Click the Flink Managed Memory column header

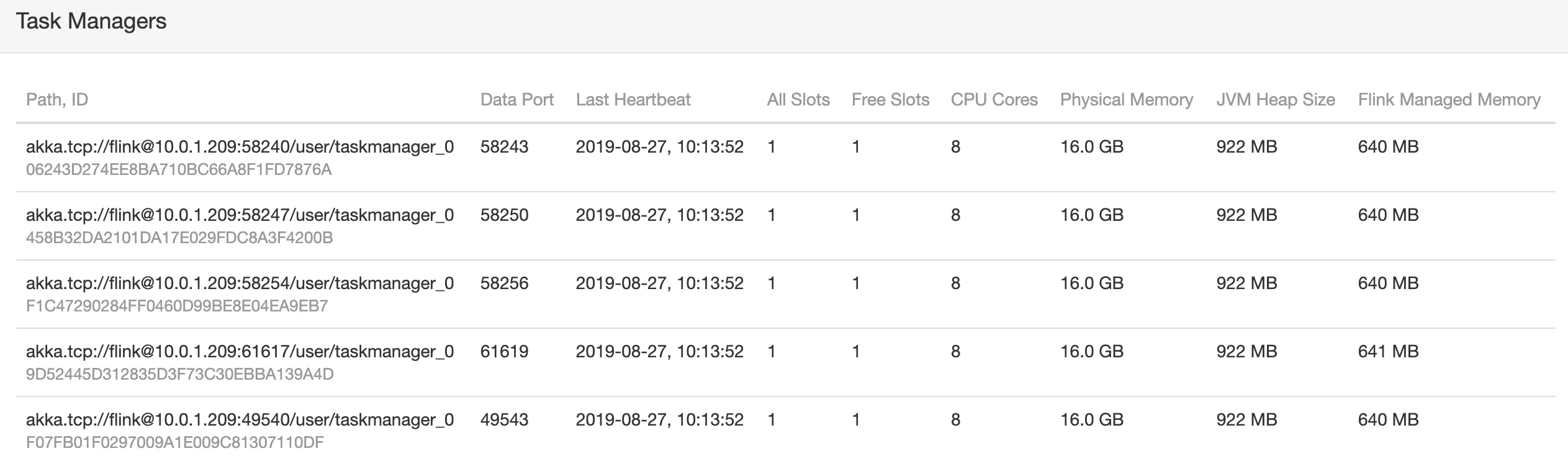point(1449,100)
